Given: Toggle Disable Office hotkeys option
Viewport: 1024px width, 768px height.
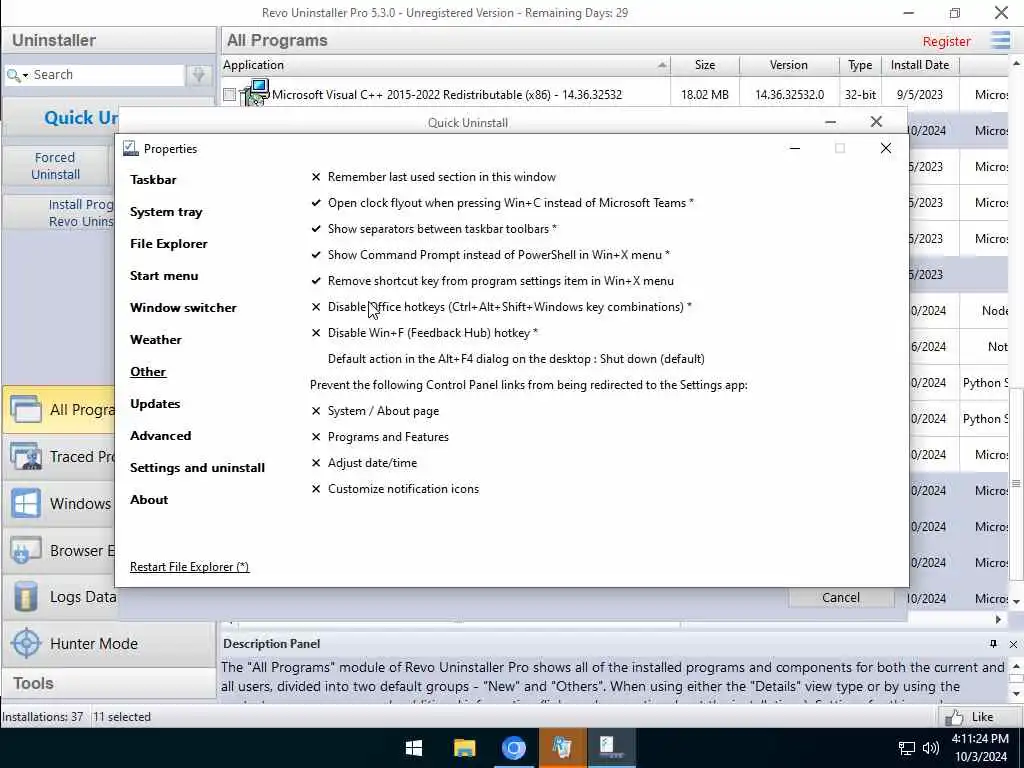Looking at the screenshot, I should pos(501,307).
